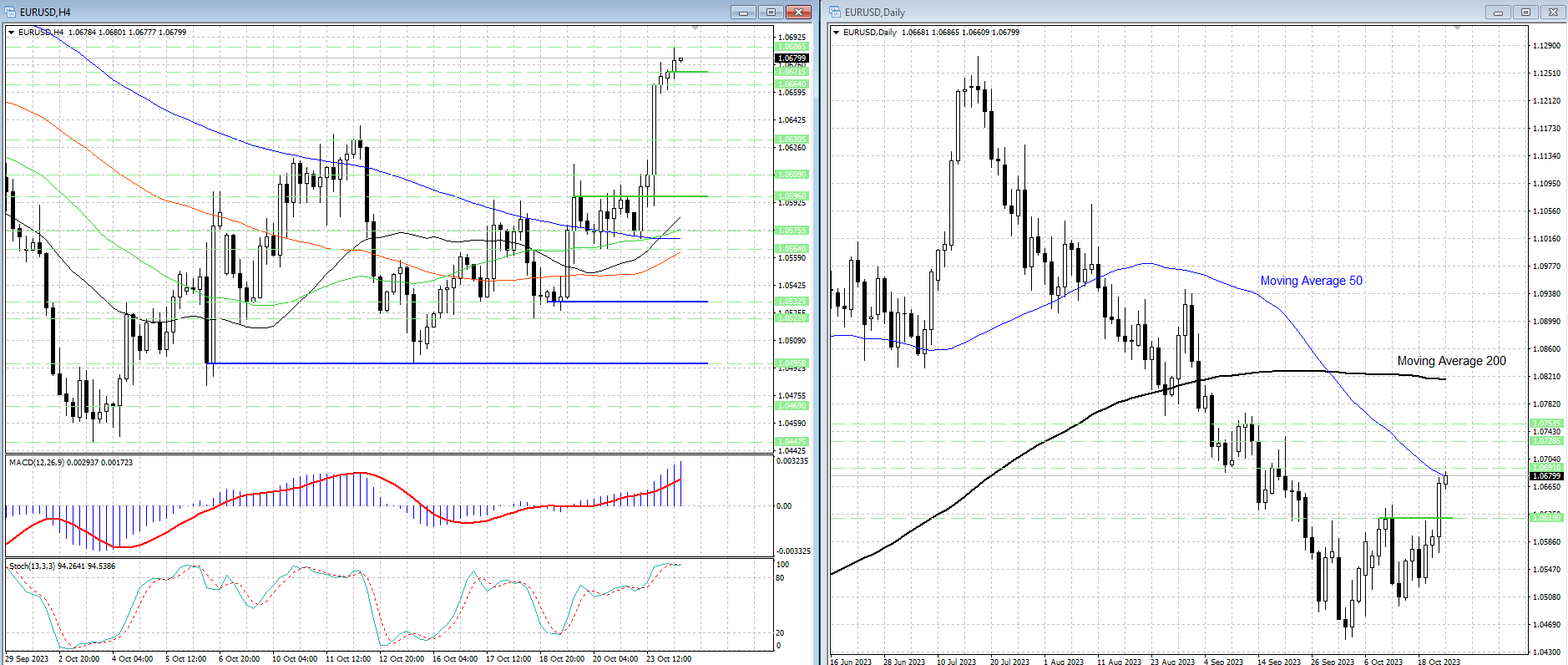Click the green 1.04475 level label
This screenshot has width=1568, height=665.
coord(792,442)
